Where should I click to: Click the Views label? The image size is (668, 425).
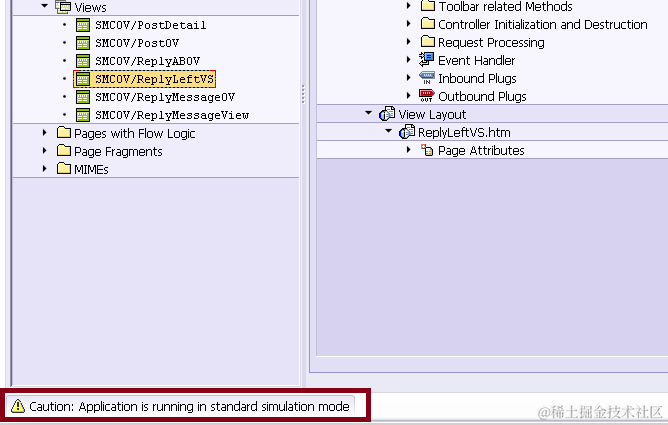[90, 7]
